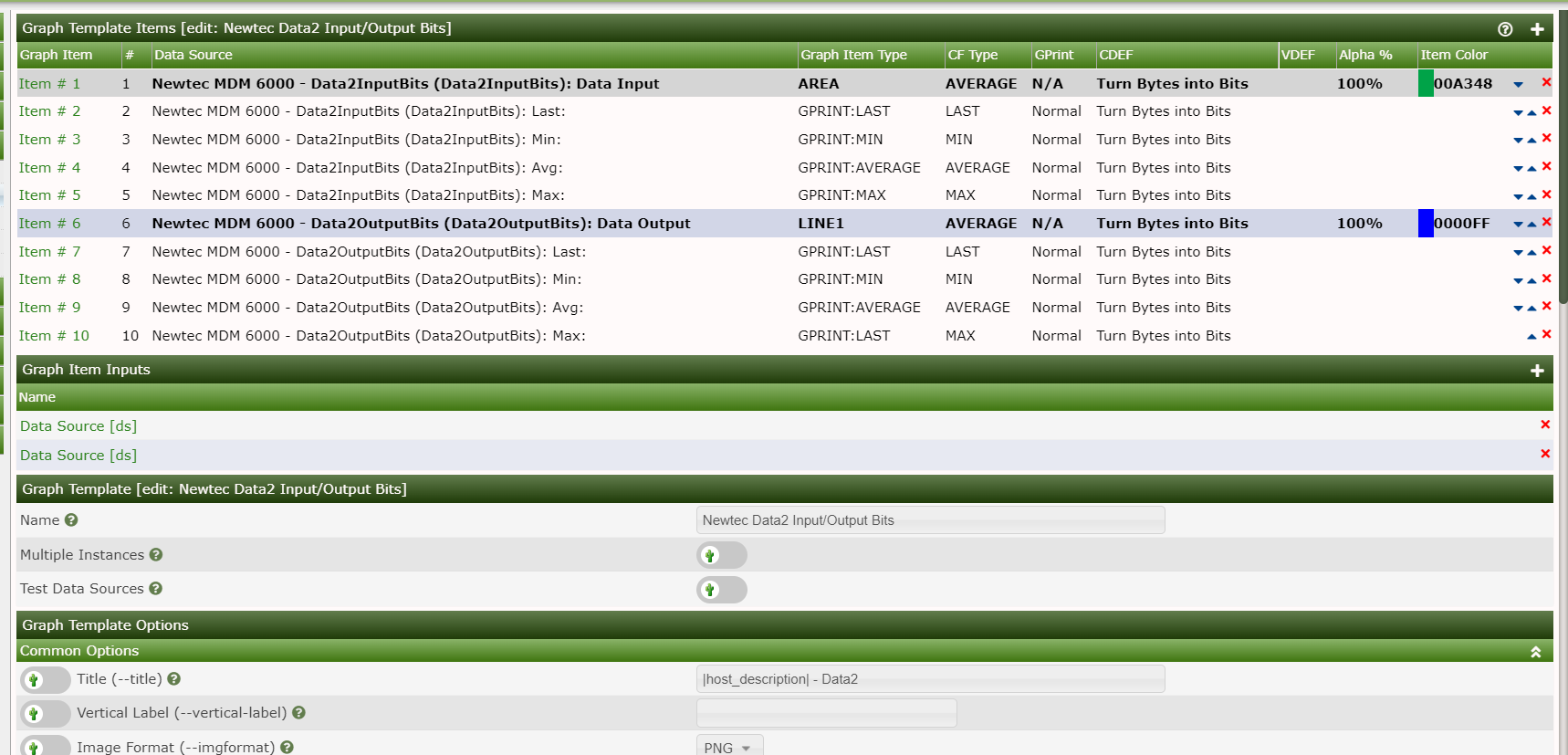
Task: Move Item # 7 up
Action: [x=1531, y=252]
